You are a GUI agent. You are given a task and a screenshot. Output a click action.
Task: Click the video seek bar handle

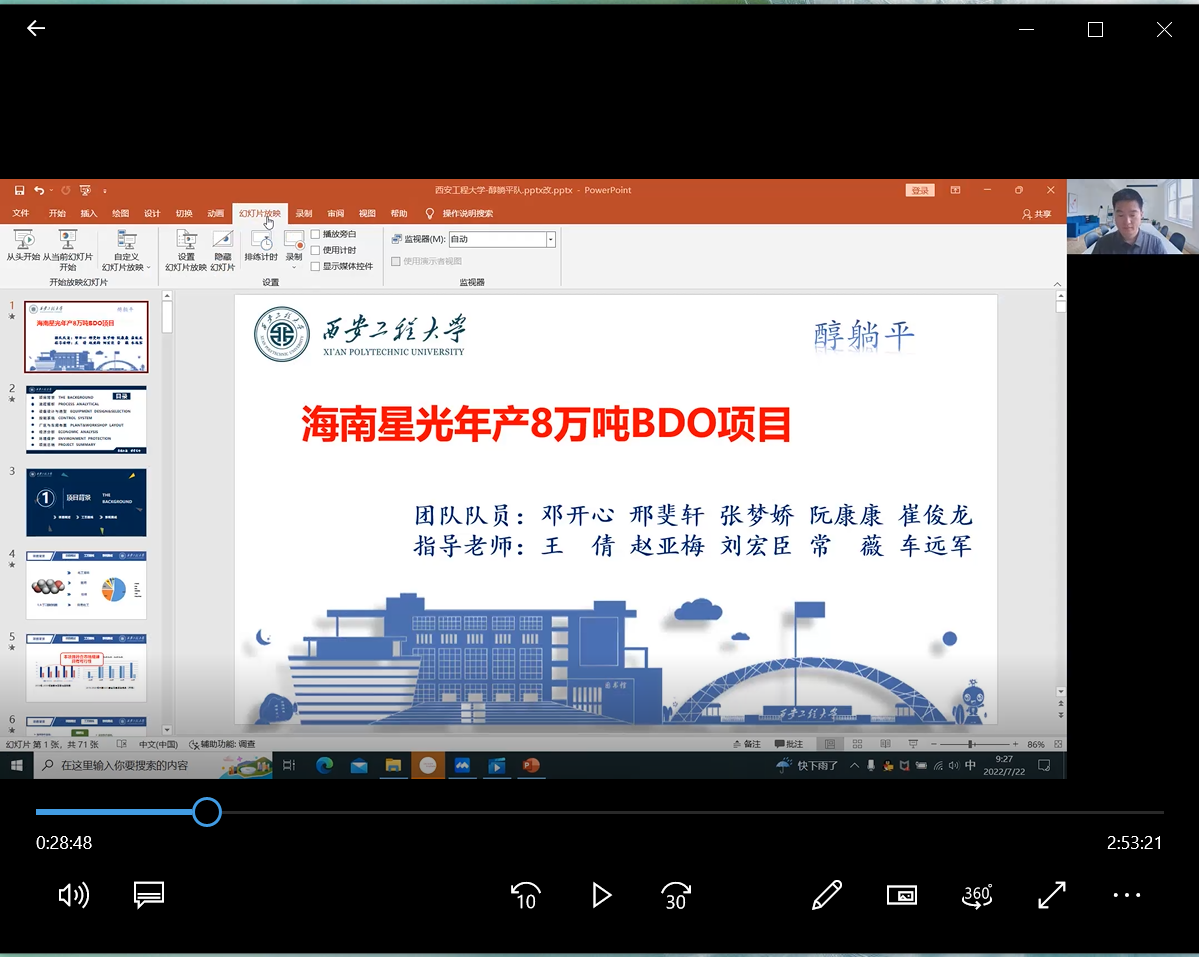(207, 812)
